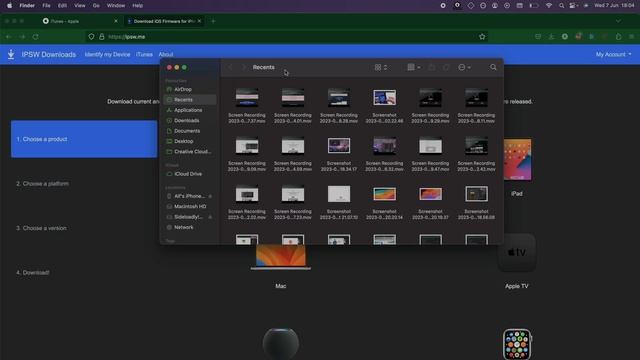Expand the list all tabs chevron

point(618,21)
